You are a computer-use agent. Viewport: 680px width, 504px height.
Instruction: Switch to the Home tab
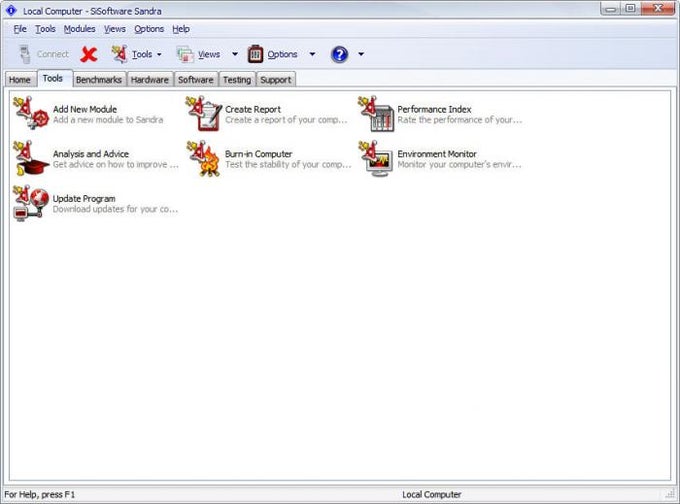click(20, 80)
